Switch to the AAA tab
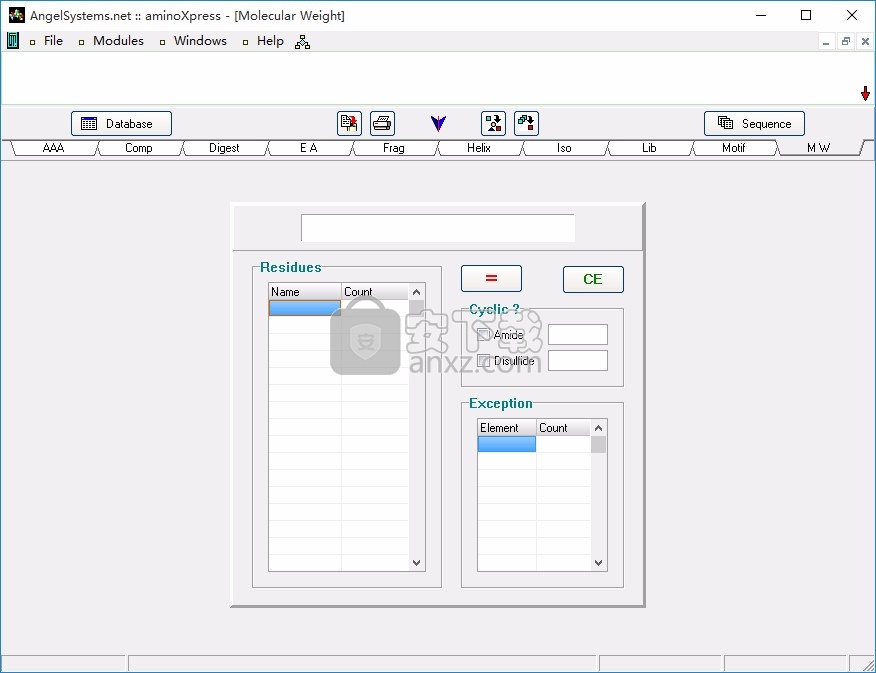 (54, 148)
